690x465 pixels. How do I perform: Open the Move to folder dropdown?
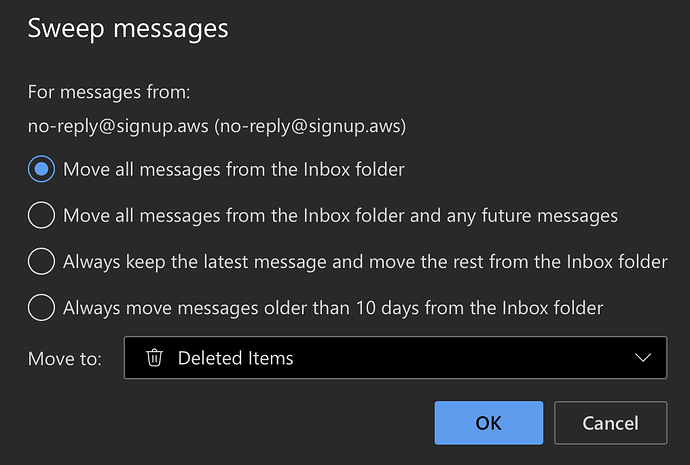tap(396, 358)
